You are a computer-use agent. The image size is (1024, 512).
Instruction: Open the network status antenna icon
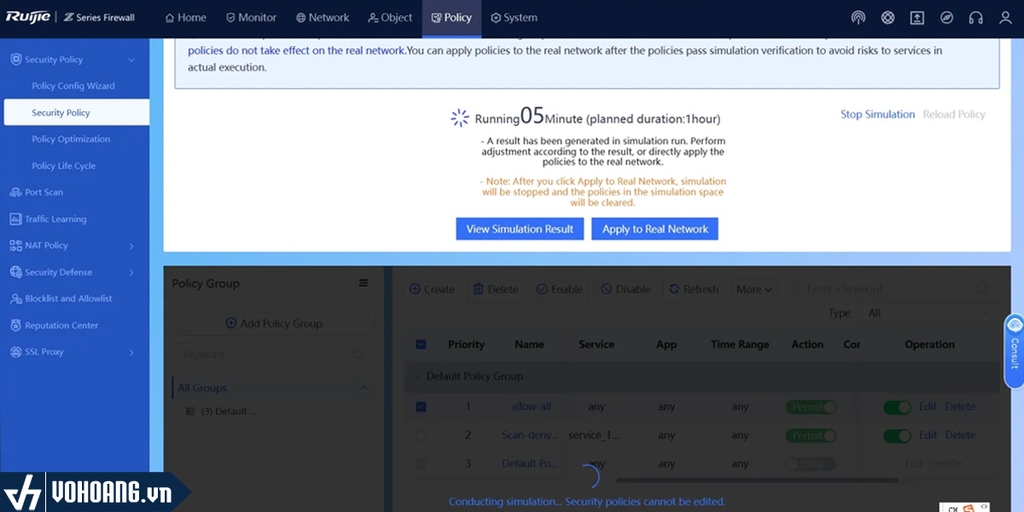coord(858,18)
